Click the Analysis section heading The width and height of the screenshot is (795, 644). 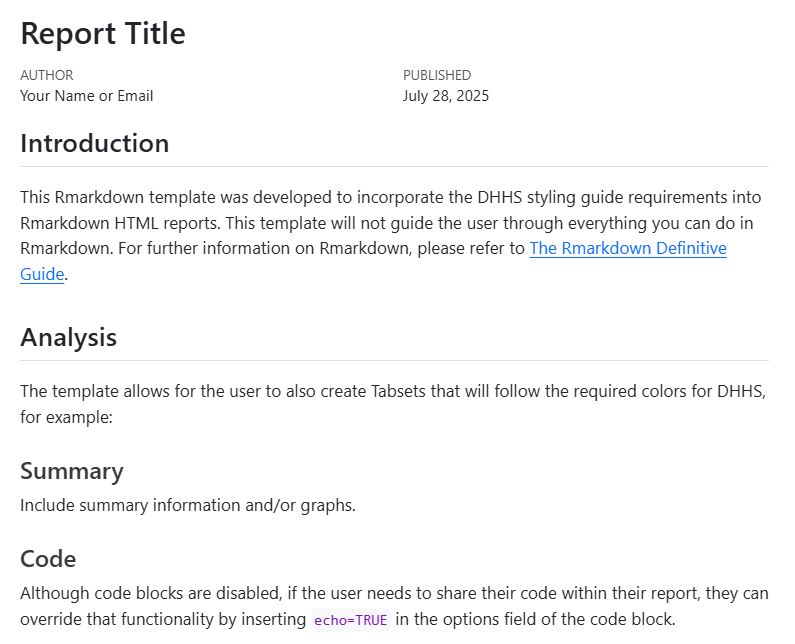pyautogui.click(x=68, y=337)
